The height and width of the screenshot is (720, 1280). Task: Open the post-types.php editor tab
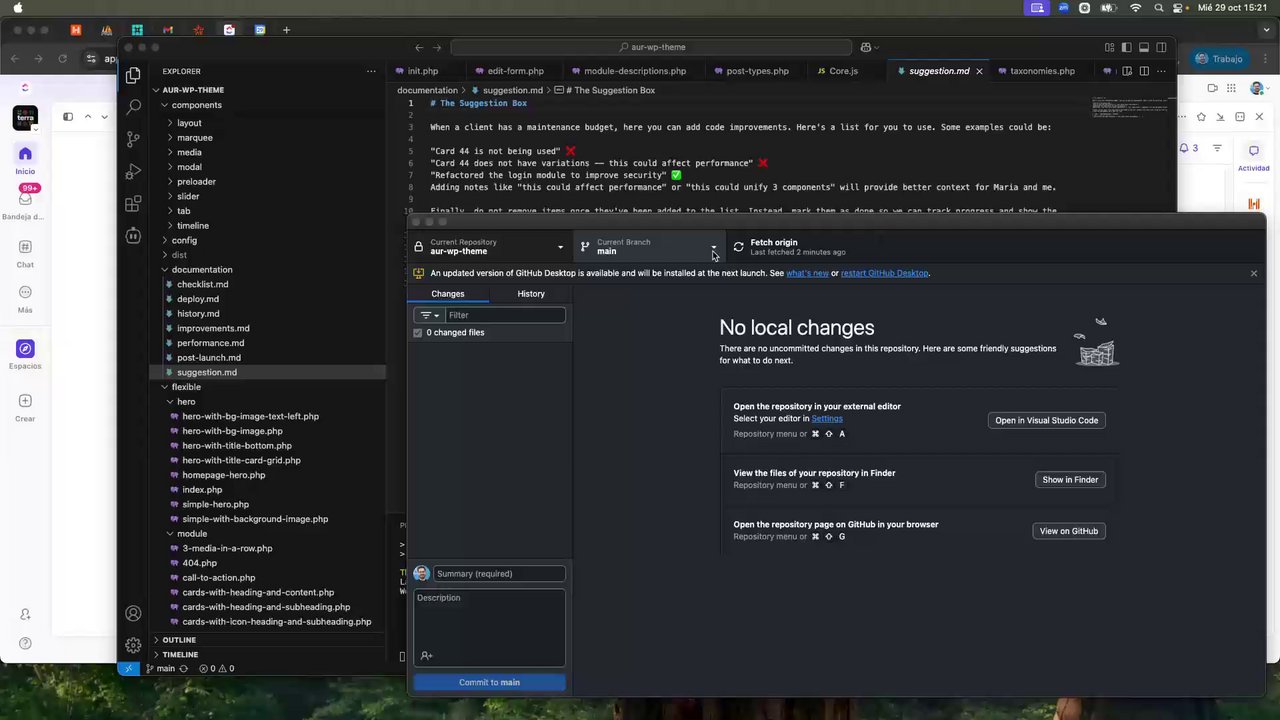(757, 71)
